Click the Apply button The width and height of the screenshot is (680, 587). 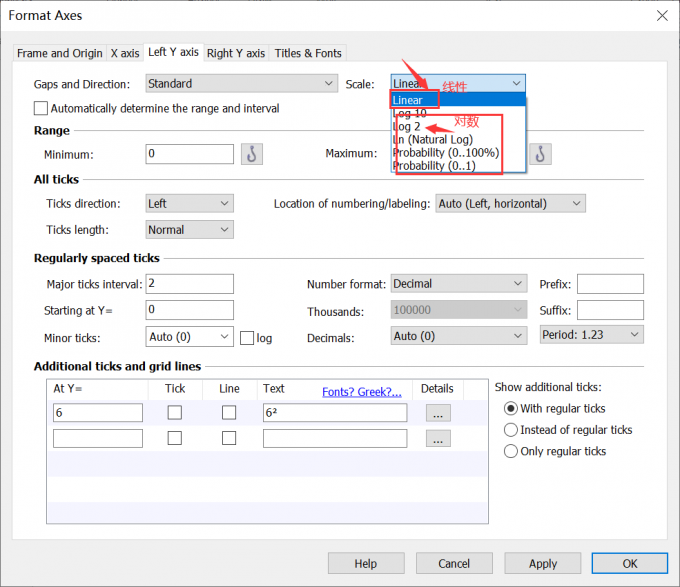542,563
